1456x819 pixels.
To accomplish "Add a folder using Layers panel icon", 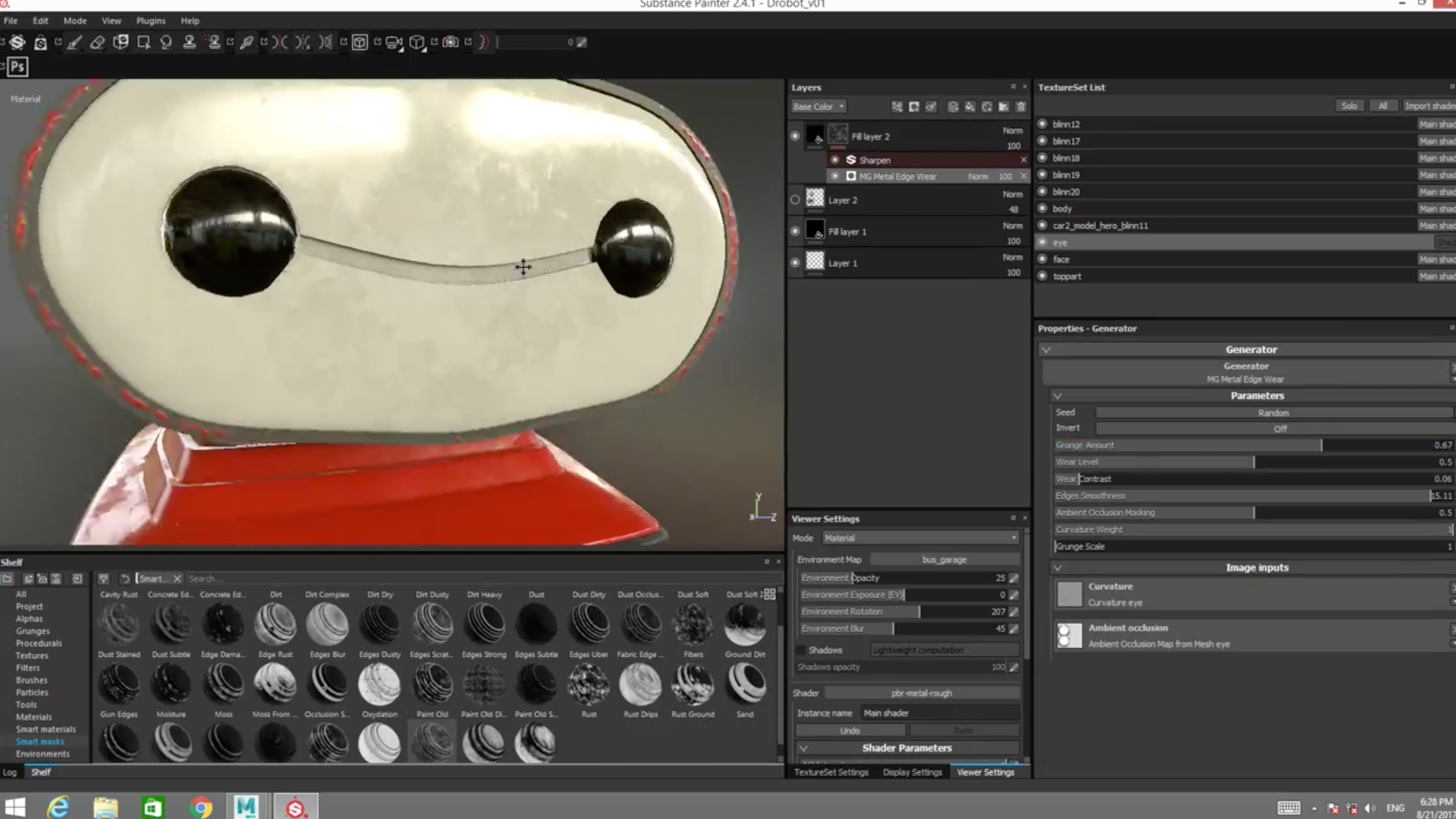I will [1004, 107].
